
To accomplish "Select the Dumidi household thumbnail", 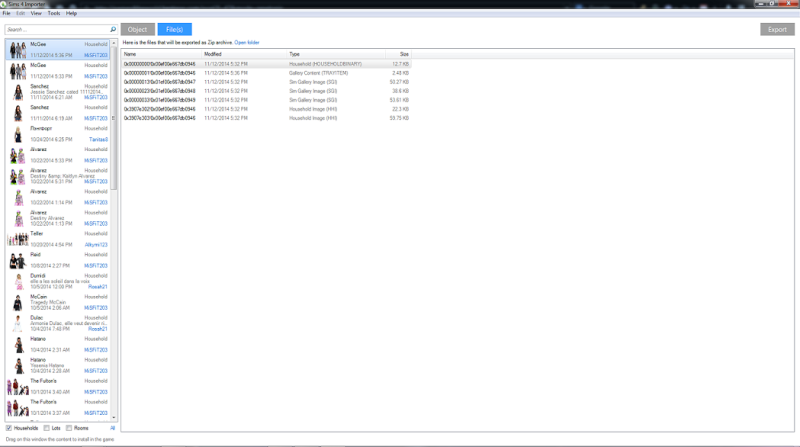I will [18, 281].
